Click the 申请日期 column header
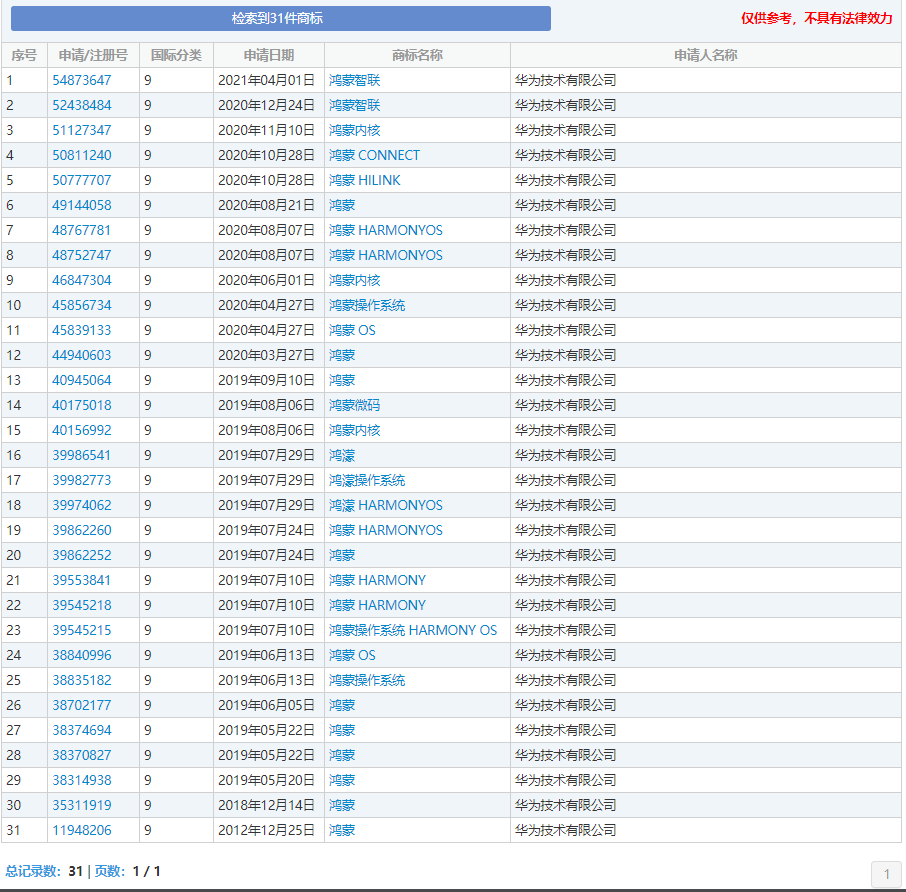This screenshot has width=906, height=892. pyautogui.click(x=269, y=55)
